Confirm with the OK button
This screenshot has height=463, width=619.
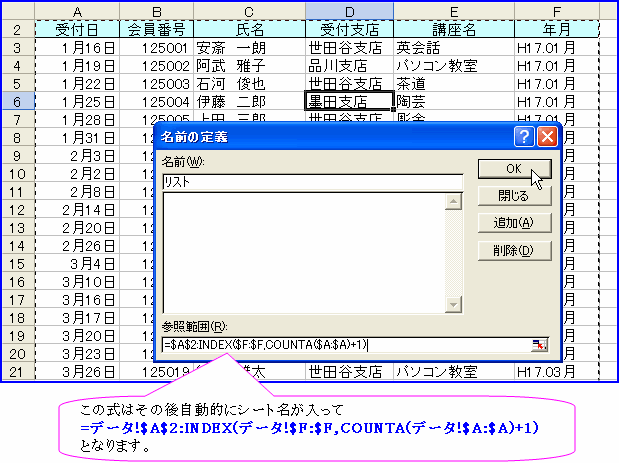click(514, 169)
